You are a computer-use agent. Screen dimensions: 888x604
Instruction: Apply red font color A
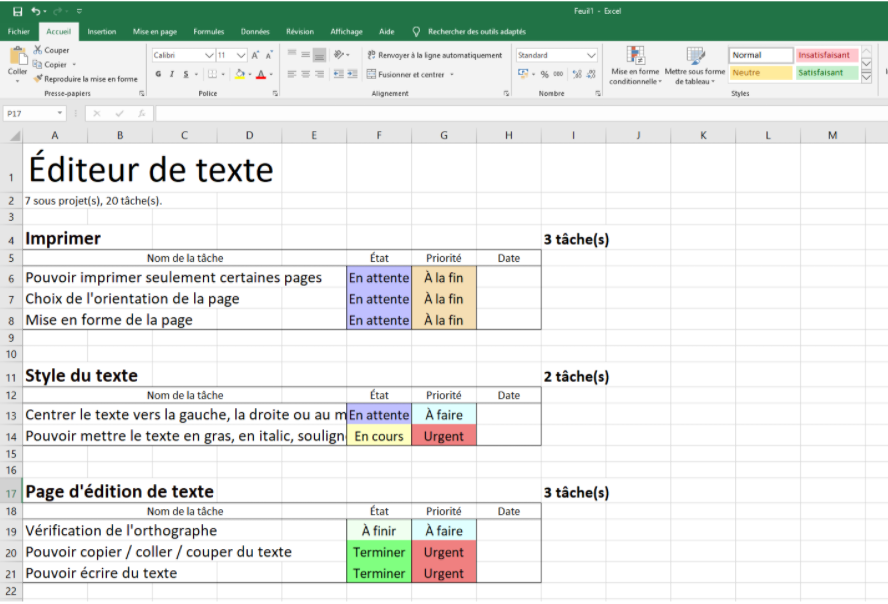(x=261, y=74)
